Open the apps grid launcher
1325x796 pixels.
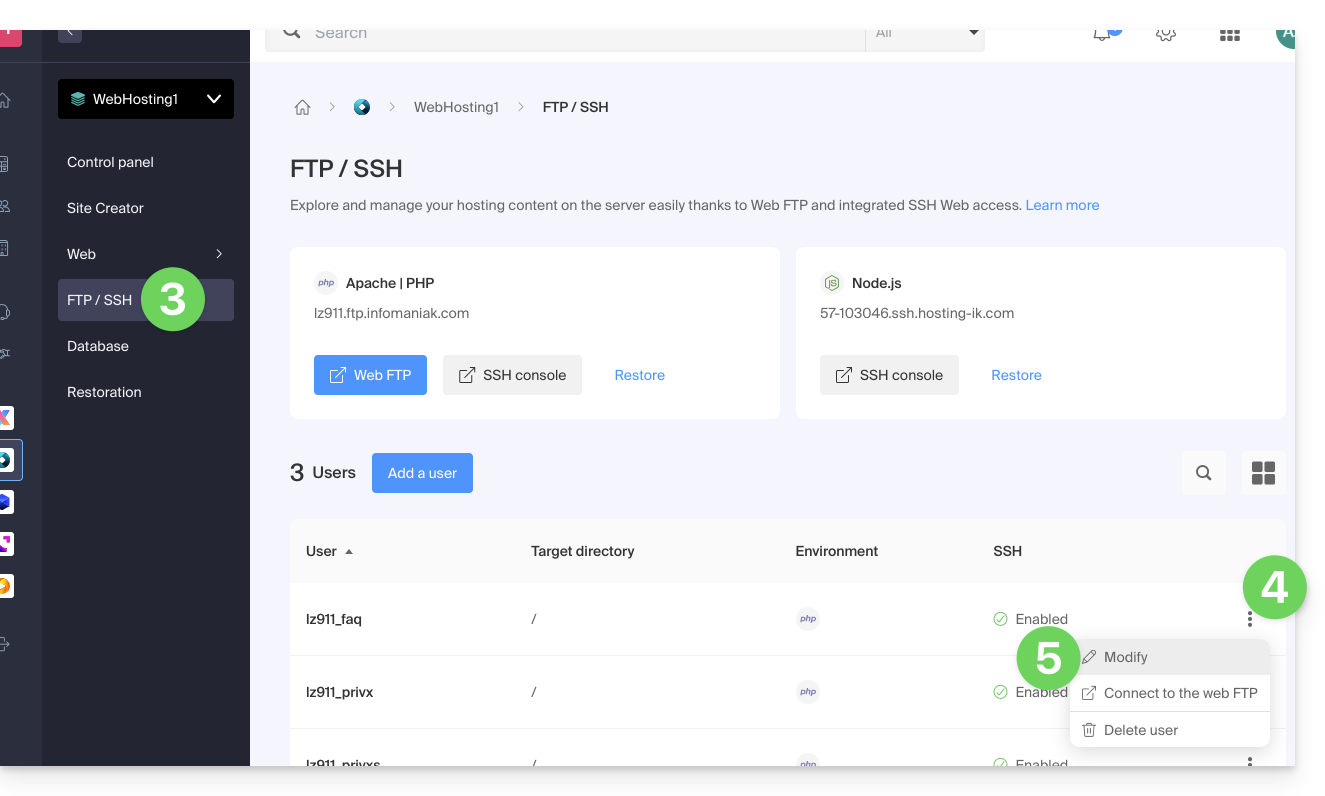point(1229,35)
